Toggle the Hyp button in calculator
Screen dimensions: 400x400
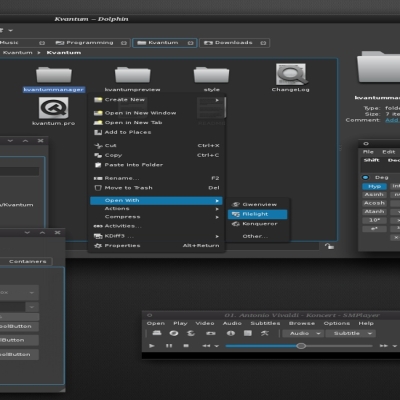(374, 186)
